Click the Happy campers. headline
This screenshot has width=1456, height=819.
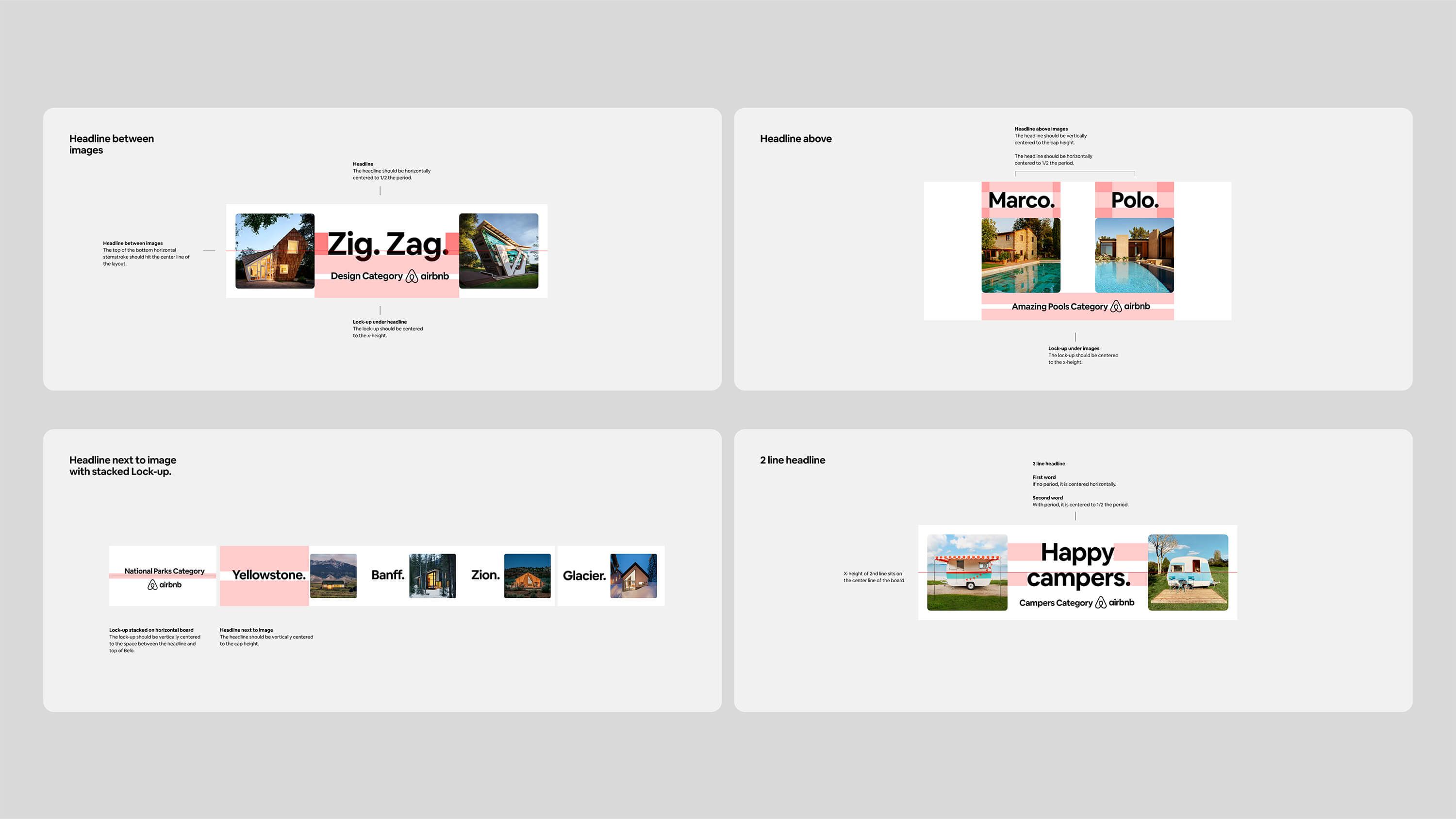tap(1078, 565)
